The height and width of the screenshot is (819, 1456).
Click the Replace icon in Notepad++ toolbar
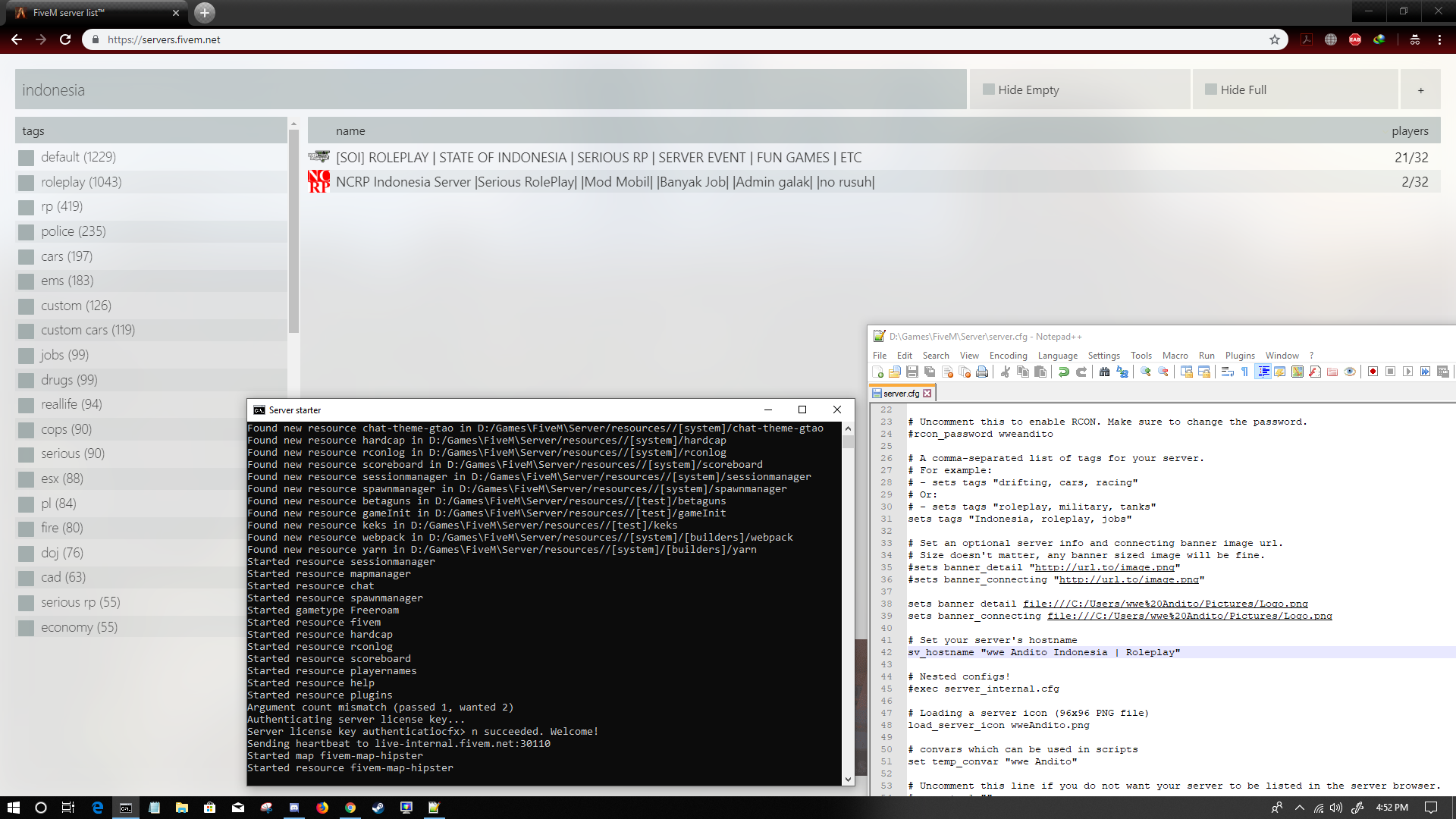coord(1122,372)
